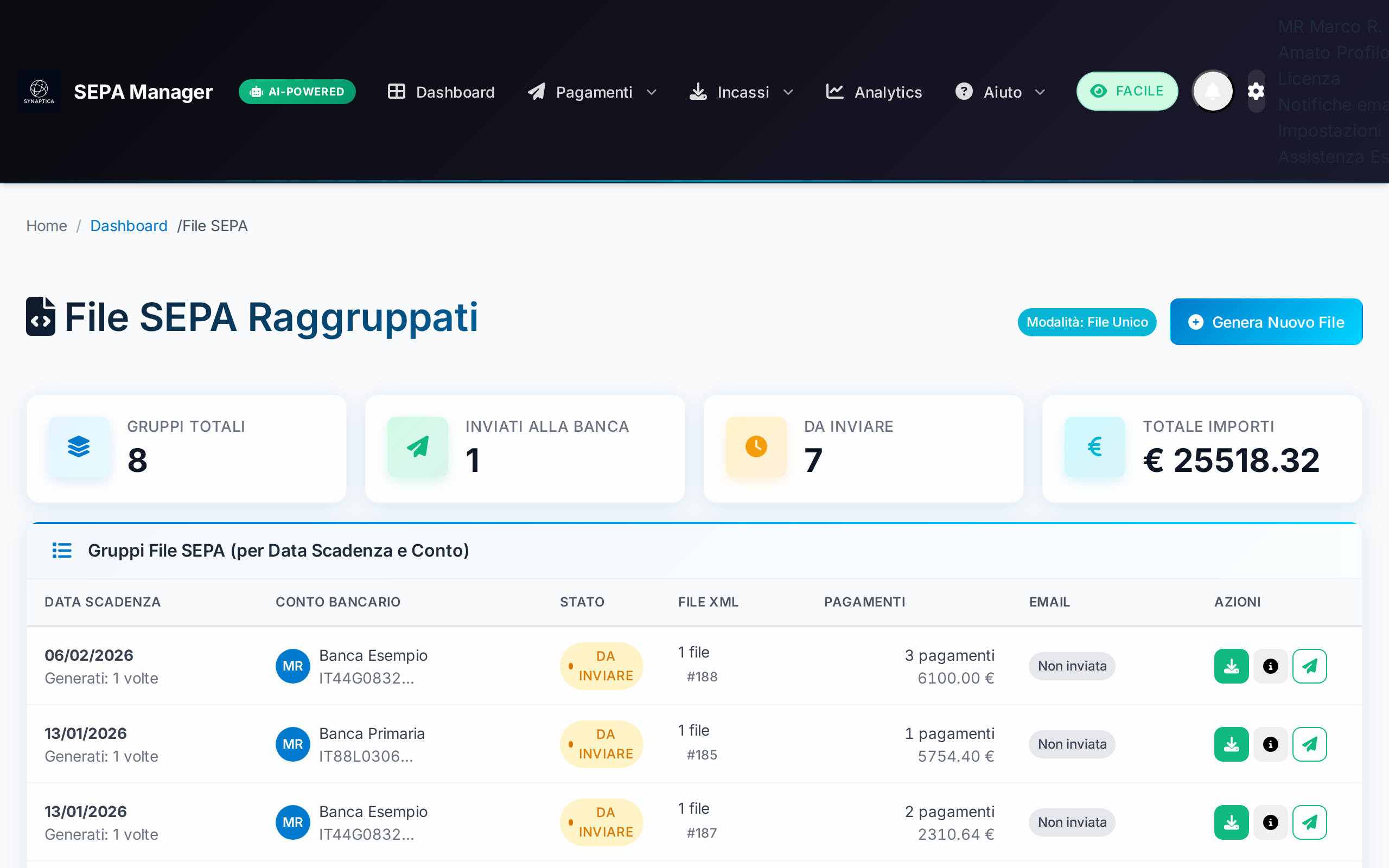Toggle the FACILE mode switch
Screen dimensions: 1389x868
(x=1127, y=91)
